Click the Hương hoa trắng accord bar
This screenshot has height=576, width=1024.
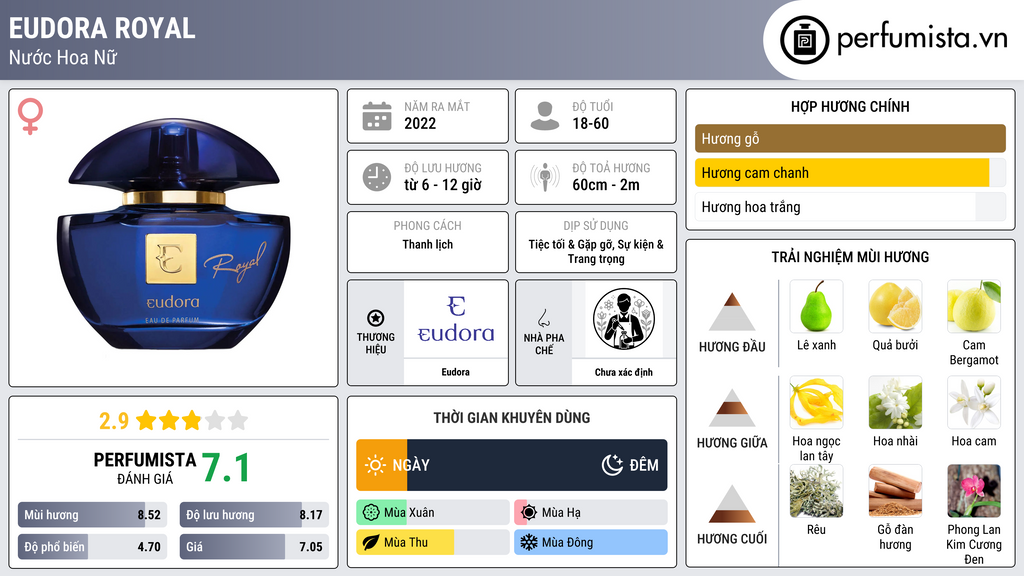click(850, 207)
